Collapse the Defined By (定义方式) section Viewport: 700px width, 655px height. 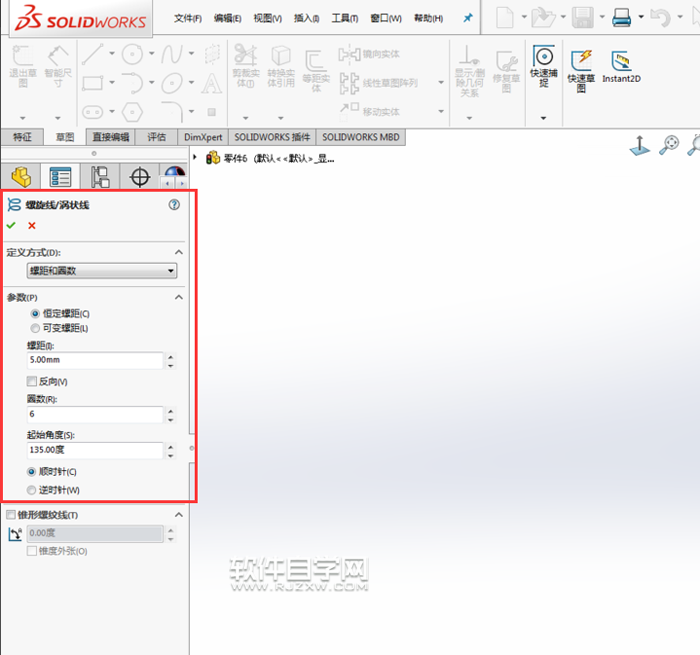click(x=179, y=252)
